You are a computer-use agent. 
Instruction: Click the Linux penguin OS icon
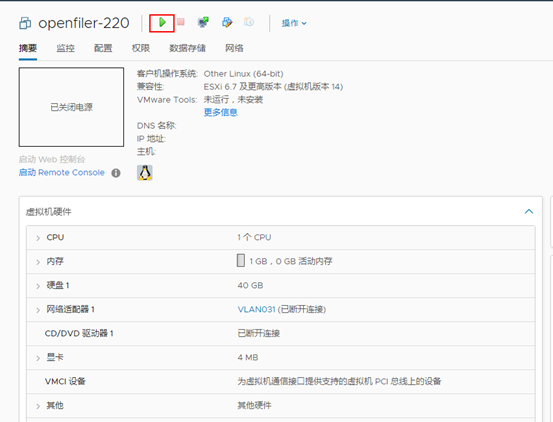145,173
